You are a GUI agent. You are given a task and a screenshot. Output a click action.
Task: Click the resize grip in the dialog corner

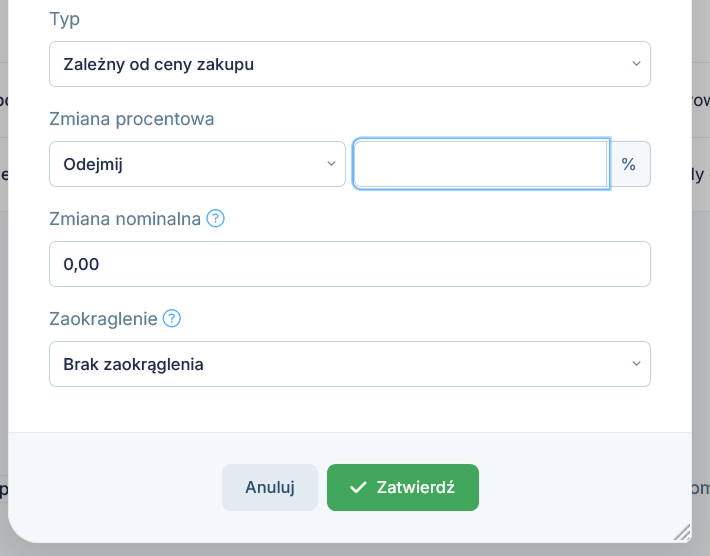point(682,532)
